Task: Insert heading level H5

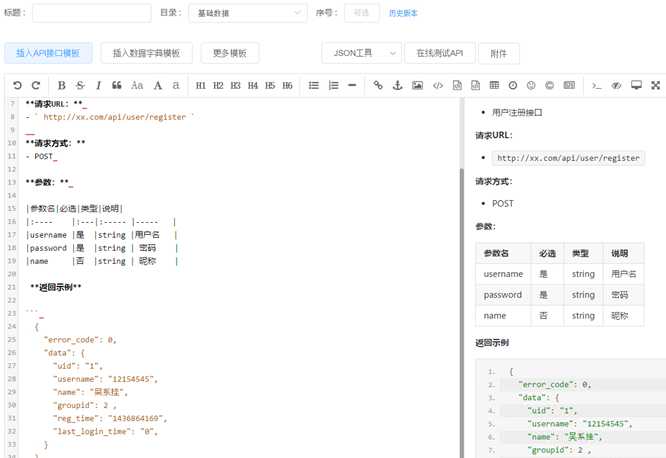Action: 270,85
